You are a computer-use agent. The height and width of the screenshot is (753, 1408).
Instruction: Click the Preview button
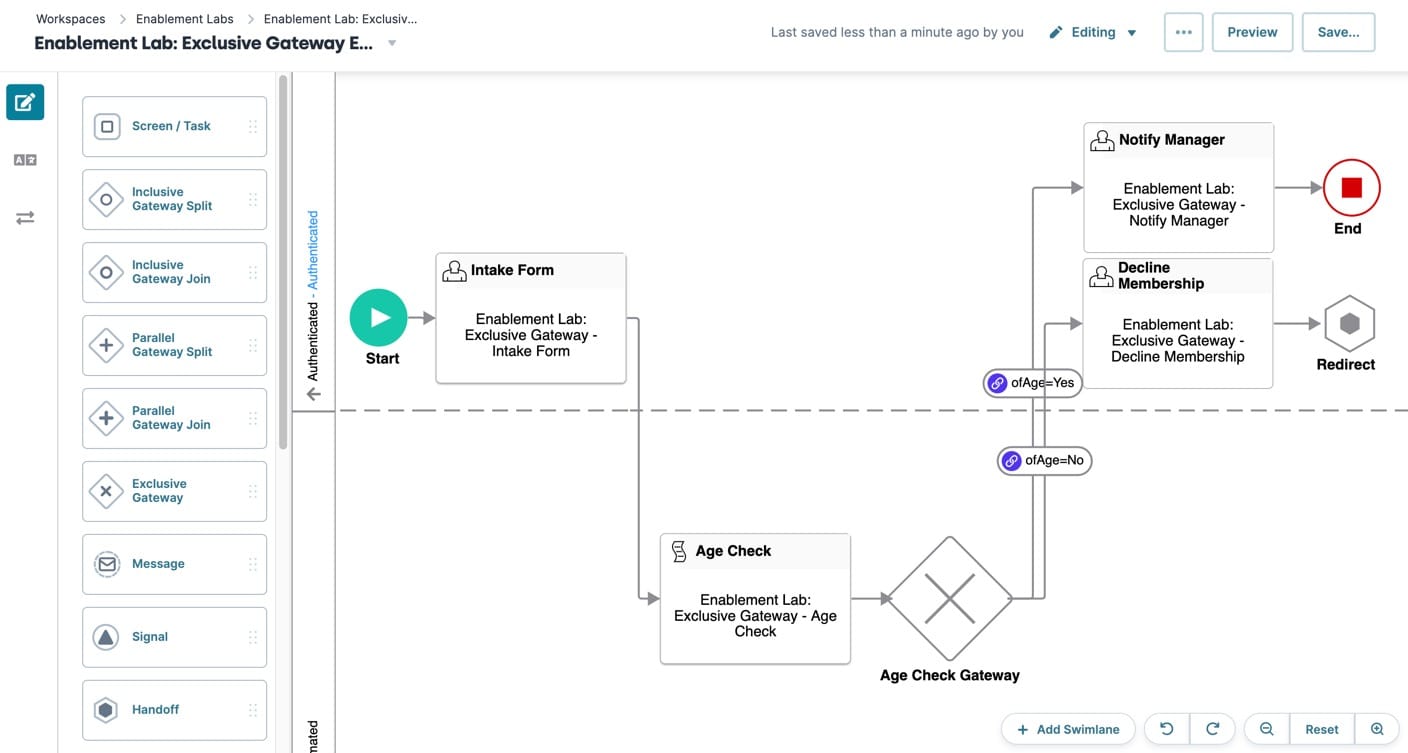(1252, 32)
